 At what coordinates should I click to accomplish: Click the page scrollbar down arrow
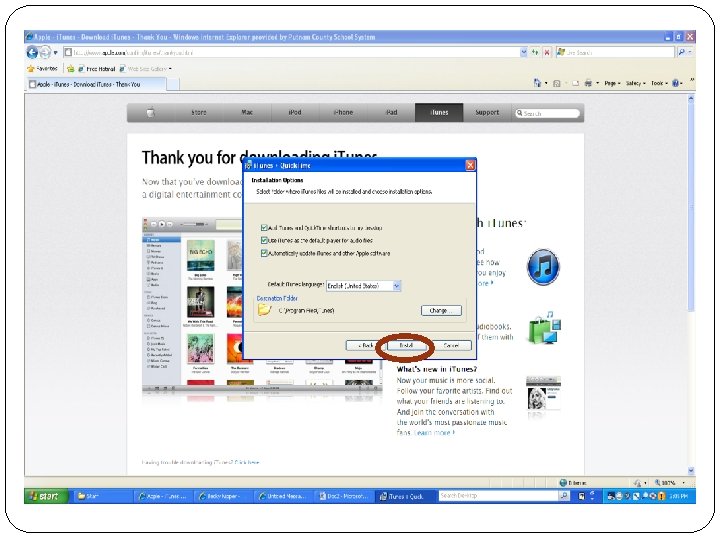coord(691,471)
